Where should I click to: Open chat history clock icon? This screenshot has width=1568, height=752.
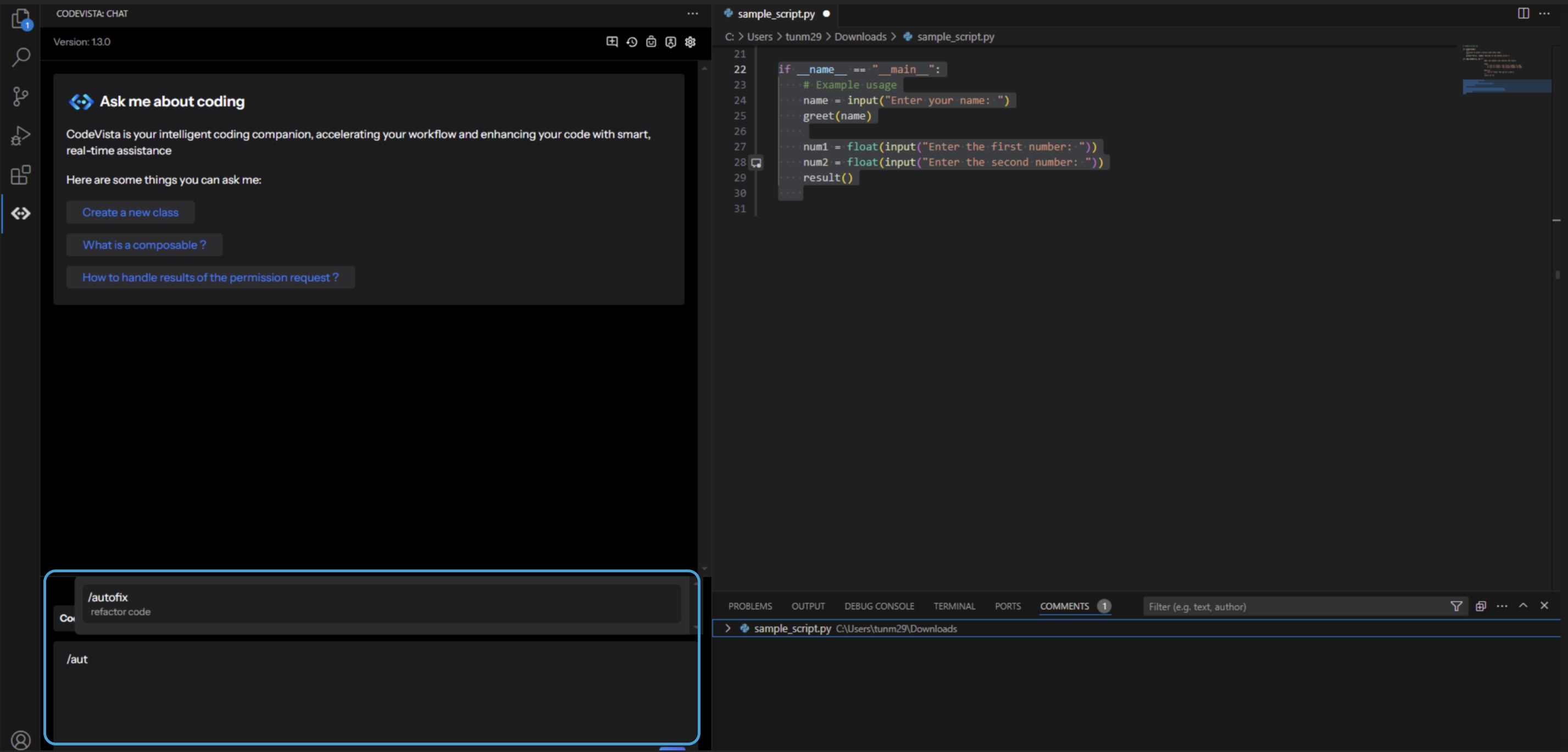tap(632, 42)
